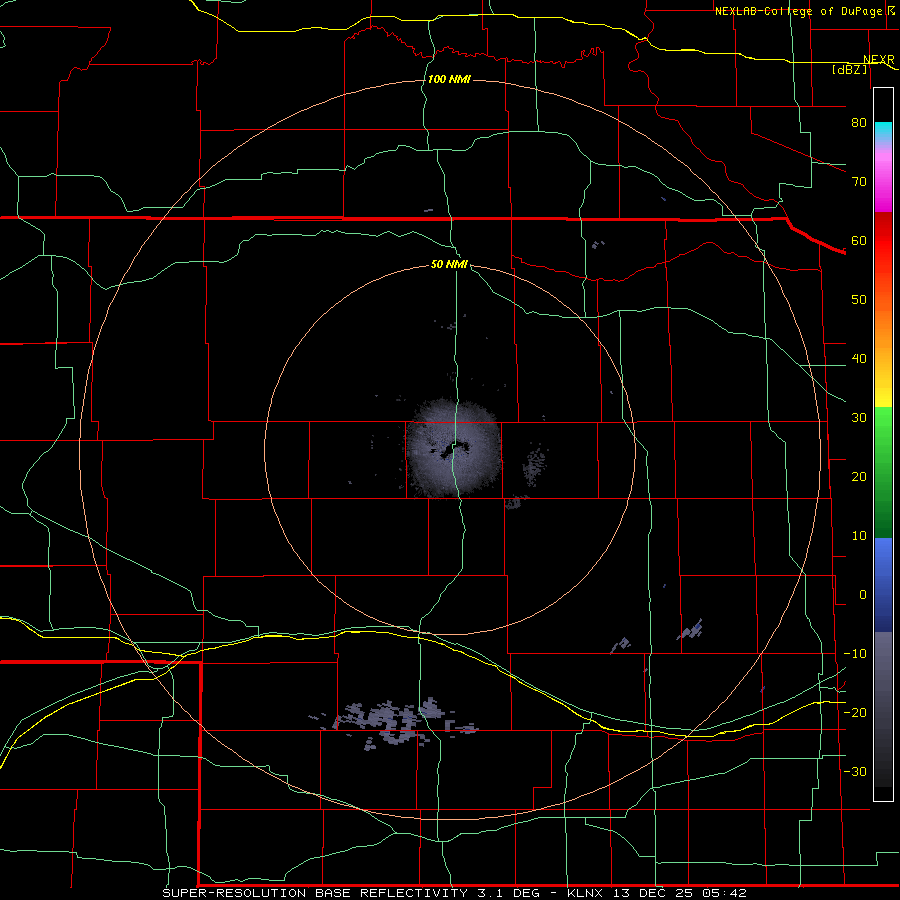
Task: Click the green segment of the color bar
Action: (883, 472)
